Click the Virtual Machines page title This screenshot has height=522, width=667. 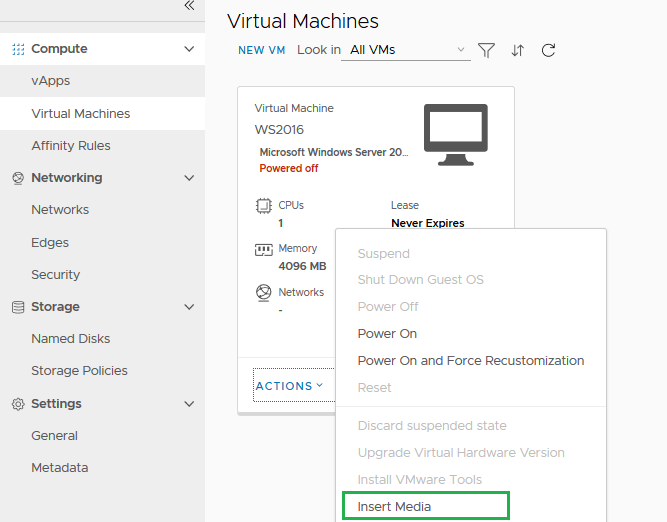point(303,21)
